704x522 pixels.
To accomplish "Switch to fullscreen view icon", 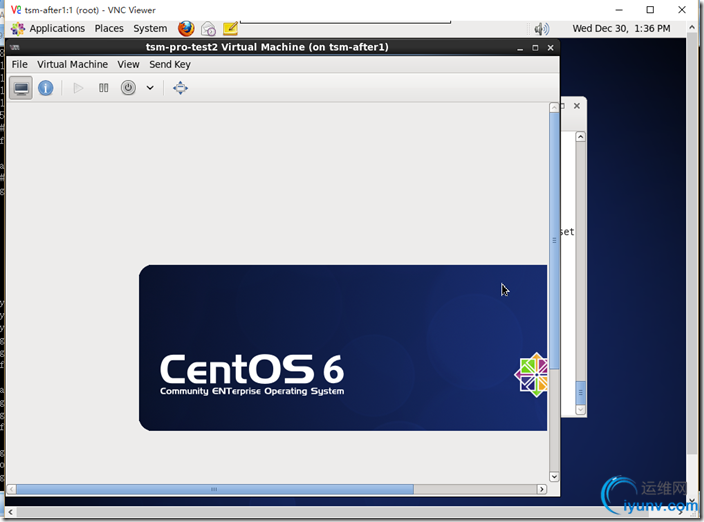I will click(180, 88).
